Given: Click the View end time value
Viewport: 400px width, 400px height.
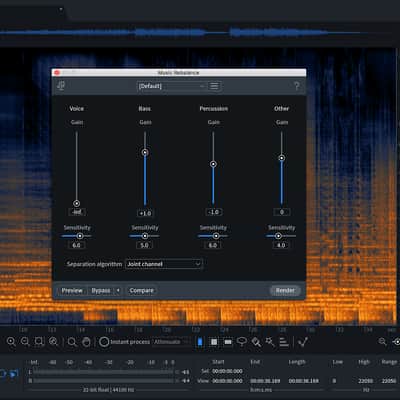Looking at the screenshot, I should point(265,381).
